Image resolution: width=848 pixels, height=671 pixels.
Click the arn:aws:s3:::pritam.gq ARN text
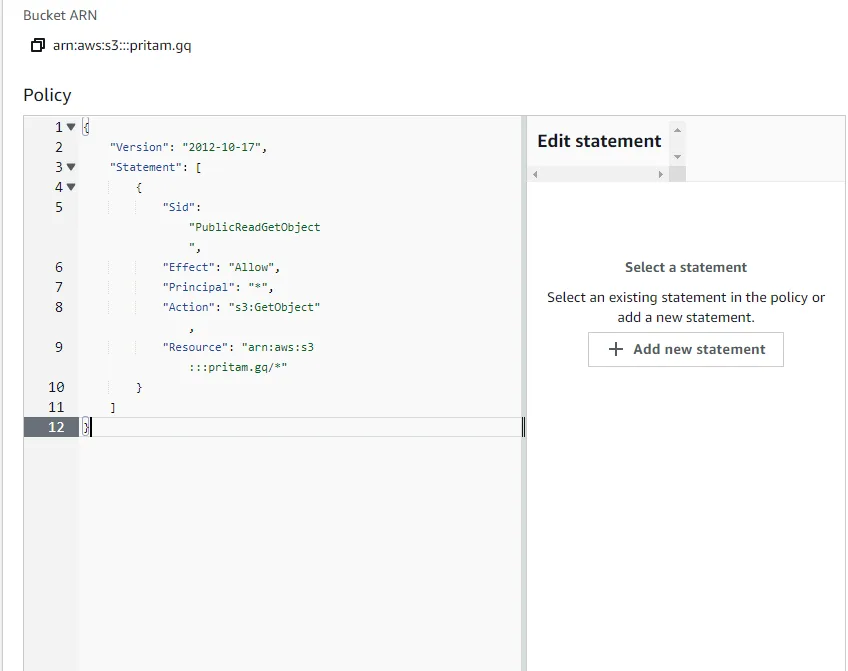coord(122,45)
